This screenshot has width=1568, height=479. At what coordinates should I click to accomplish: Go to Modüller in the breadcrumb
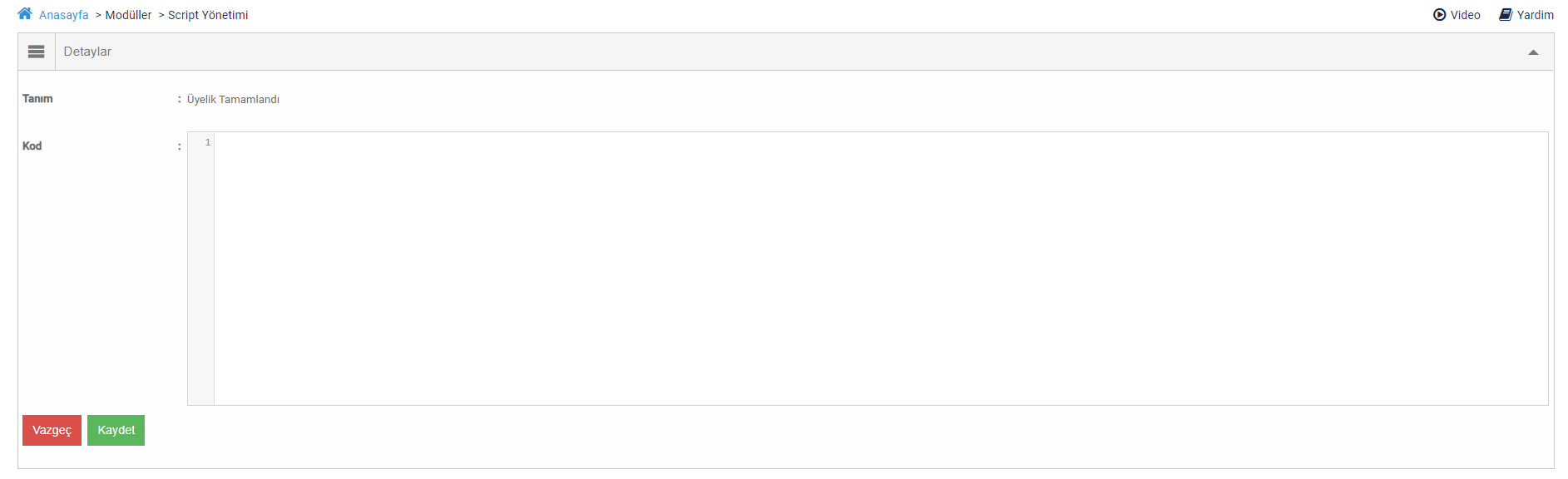pyautogui.click(x=128, y=15)
